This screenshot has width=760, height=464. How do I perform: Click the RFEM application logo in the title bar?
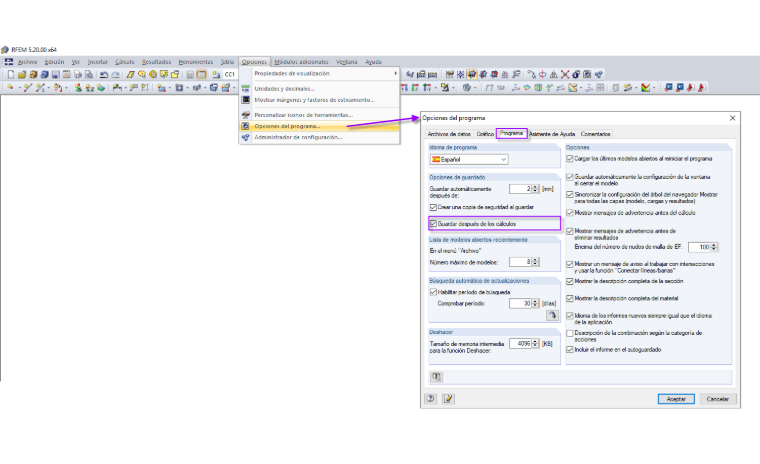point(5,49)
